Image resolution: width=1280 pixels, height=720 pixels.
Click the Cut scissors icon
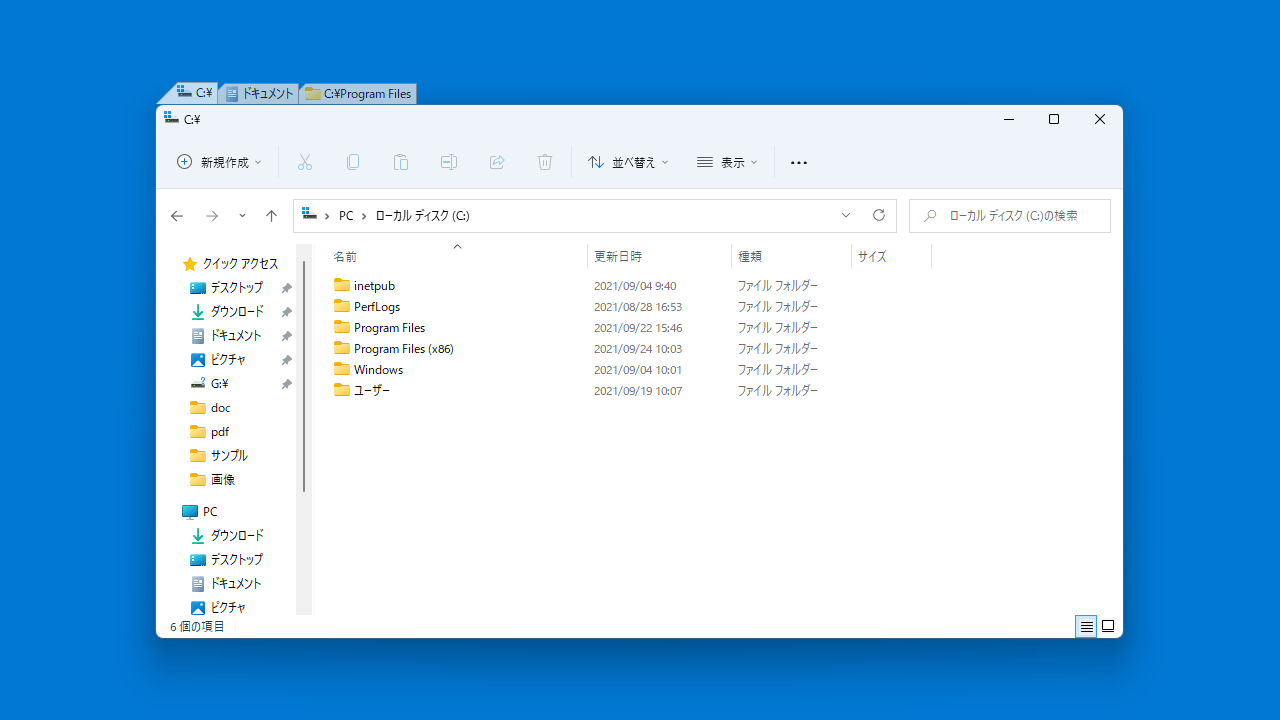305,162
